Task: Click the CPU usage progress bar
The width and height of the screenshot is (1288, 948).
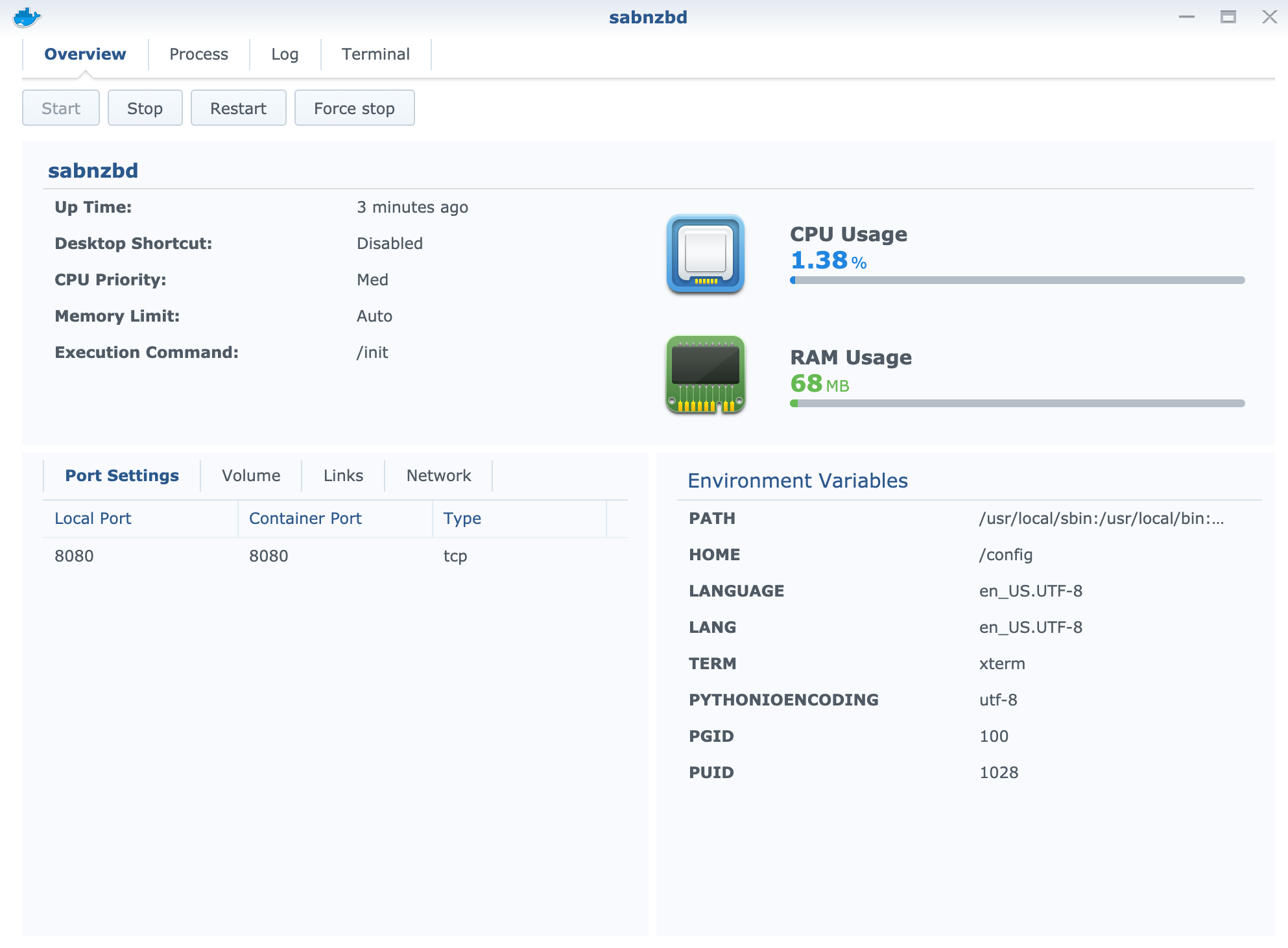Action: 1017,280
